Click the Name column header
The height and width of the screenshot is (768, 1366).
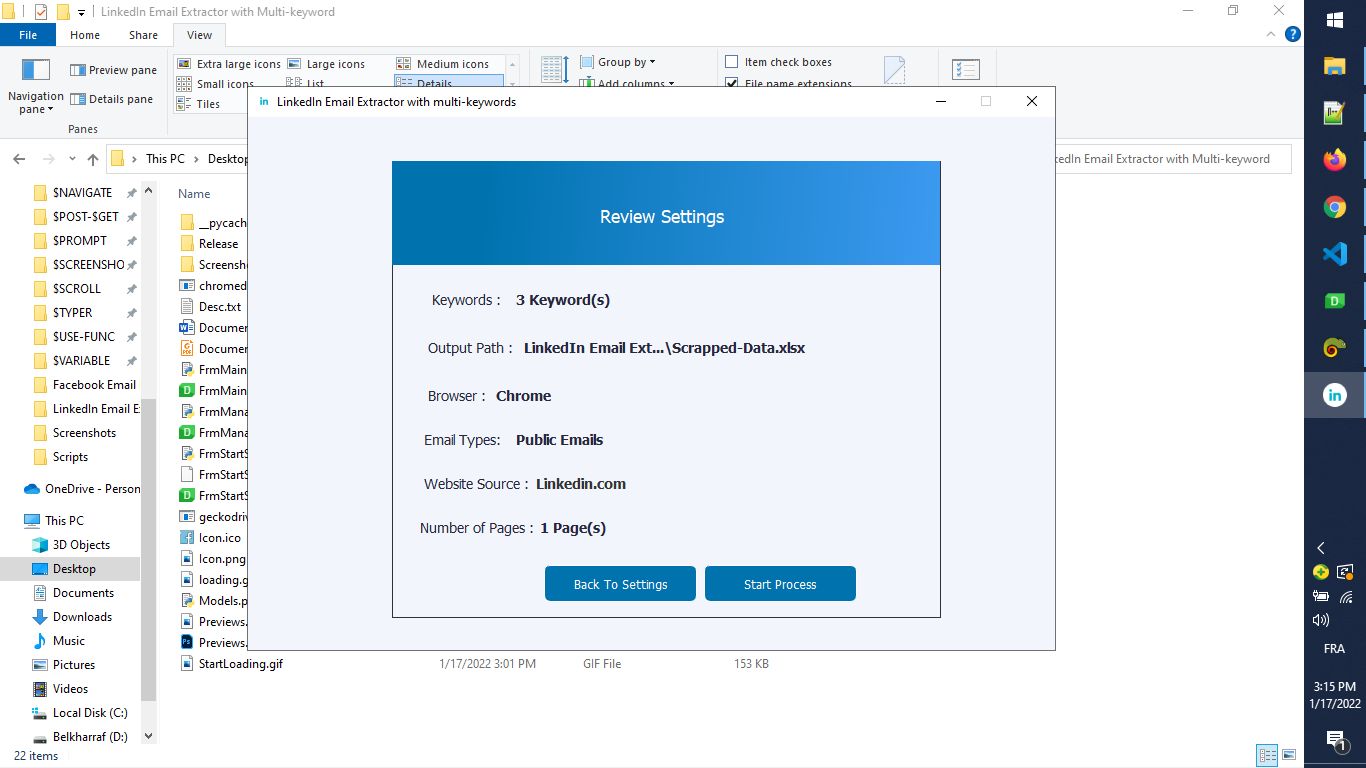194,194
